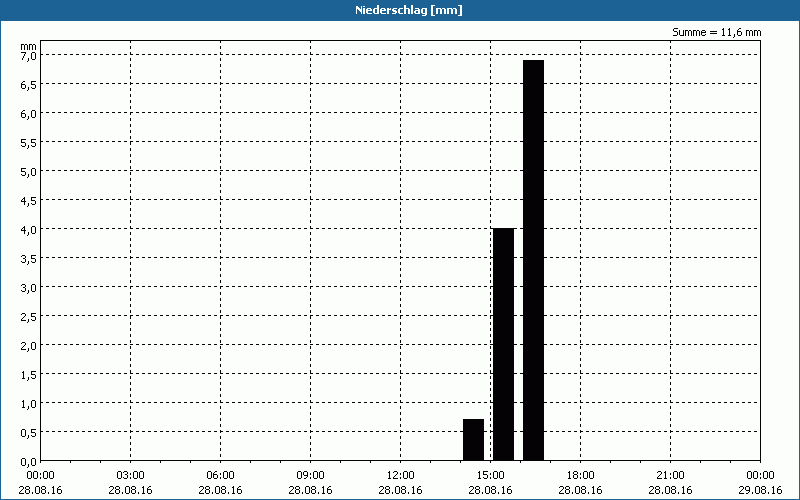This screenshot has height=500, width=800.
Task: Click the mm unit label above the y-axis
Action: 28,46
